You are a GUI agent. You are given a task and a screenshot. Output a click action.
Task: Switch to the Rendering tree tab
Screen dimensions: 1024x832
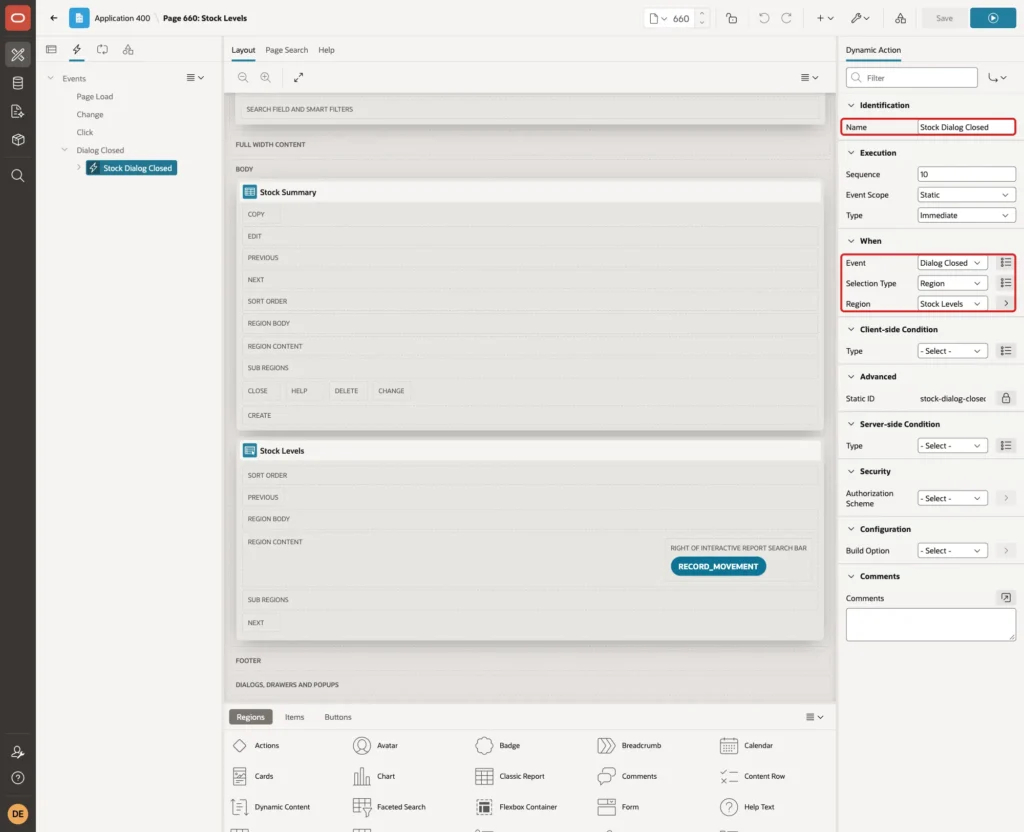point(52,50)
